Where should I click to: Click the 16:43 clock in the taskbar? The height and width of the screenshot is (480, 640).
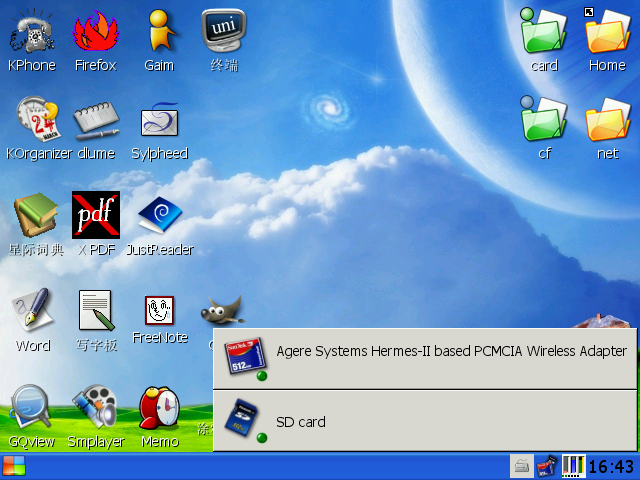(611, 466)
